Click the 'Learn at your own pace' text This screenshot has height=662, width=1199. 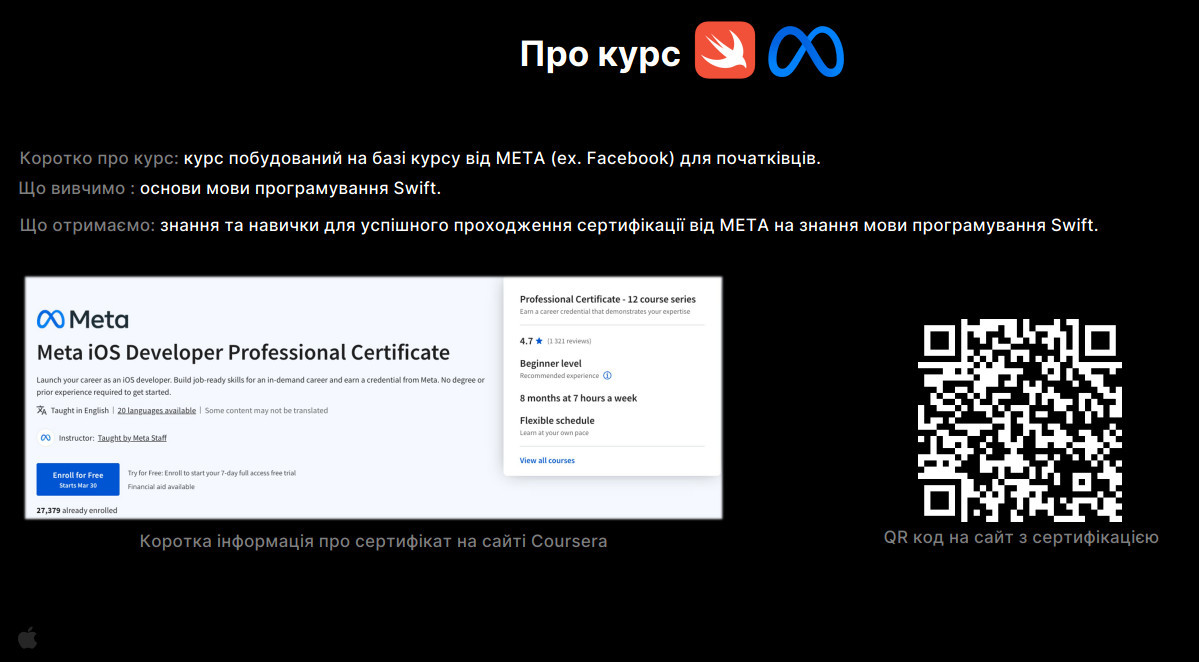pyautogui.click(x=554, y=433)
